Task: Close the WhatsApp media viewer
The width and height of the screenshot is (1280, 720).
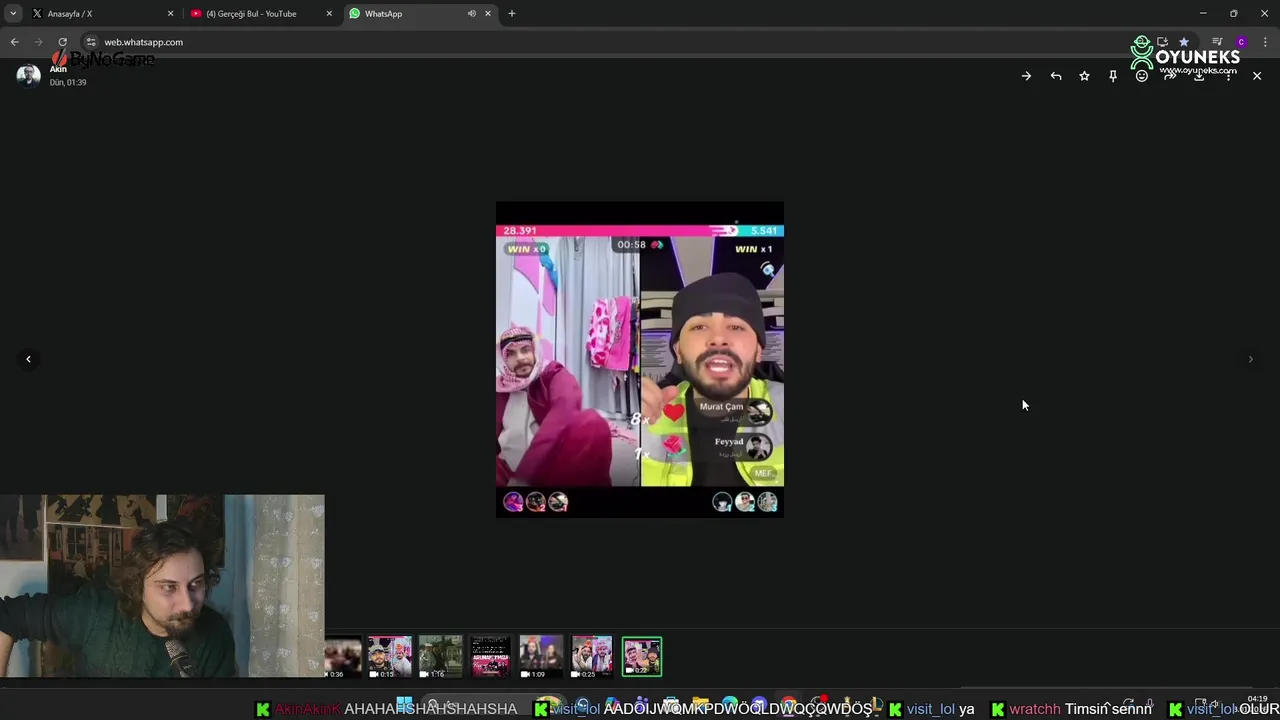Action: pyautogui.click(x=1257, y=76)
